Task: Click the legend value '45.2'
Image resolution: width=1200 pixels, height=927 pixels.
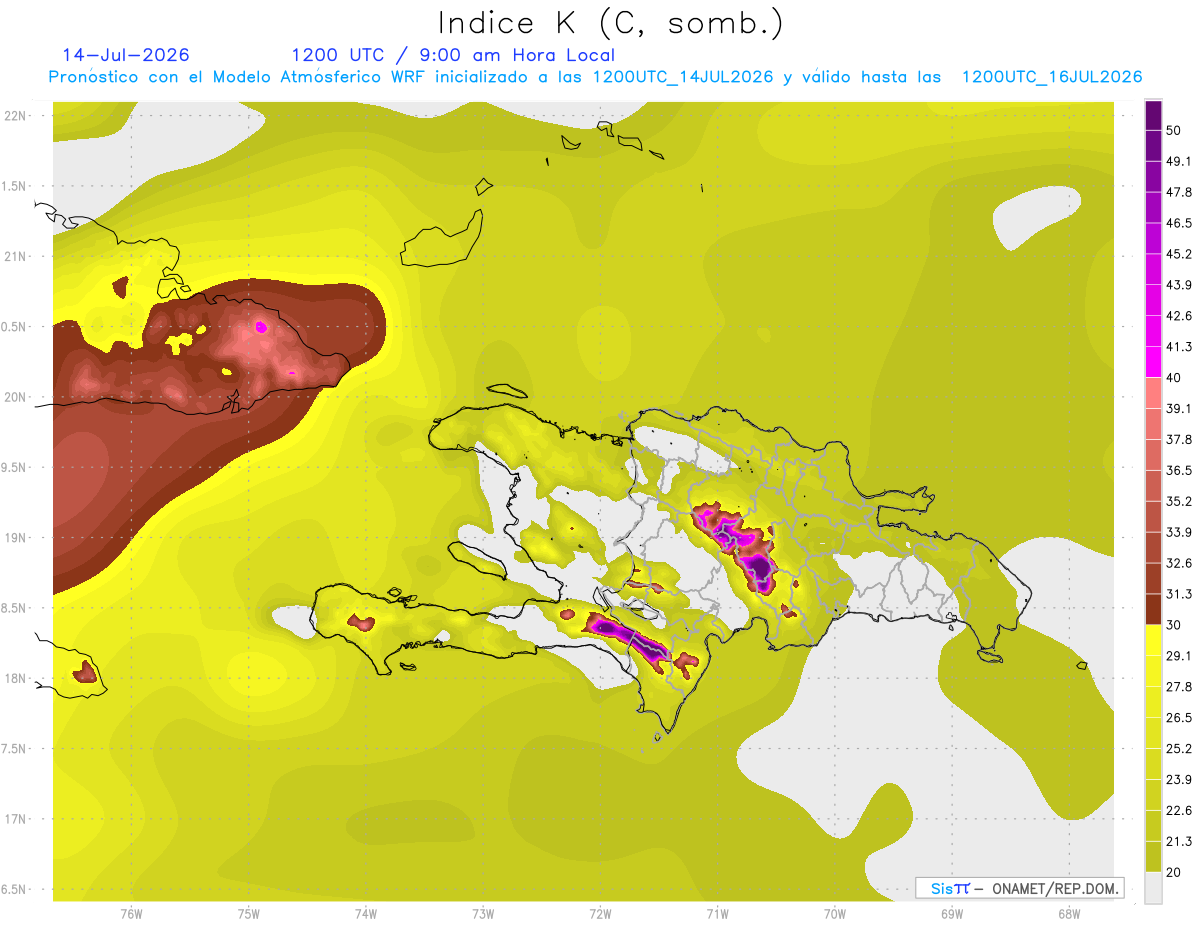Action: click(x=1178, y=254)
